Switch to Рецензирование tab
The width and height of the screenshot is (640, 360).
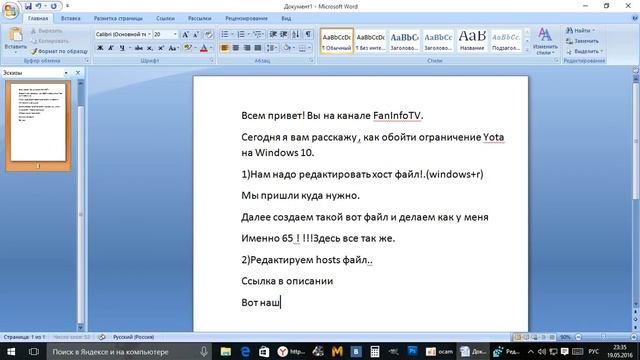click(x=246, y=18)
